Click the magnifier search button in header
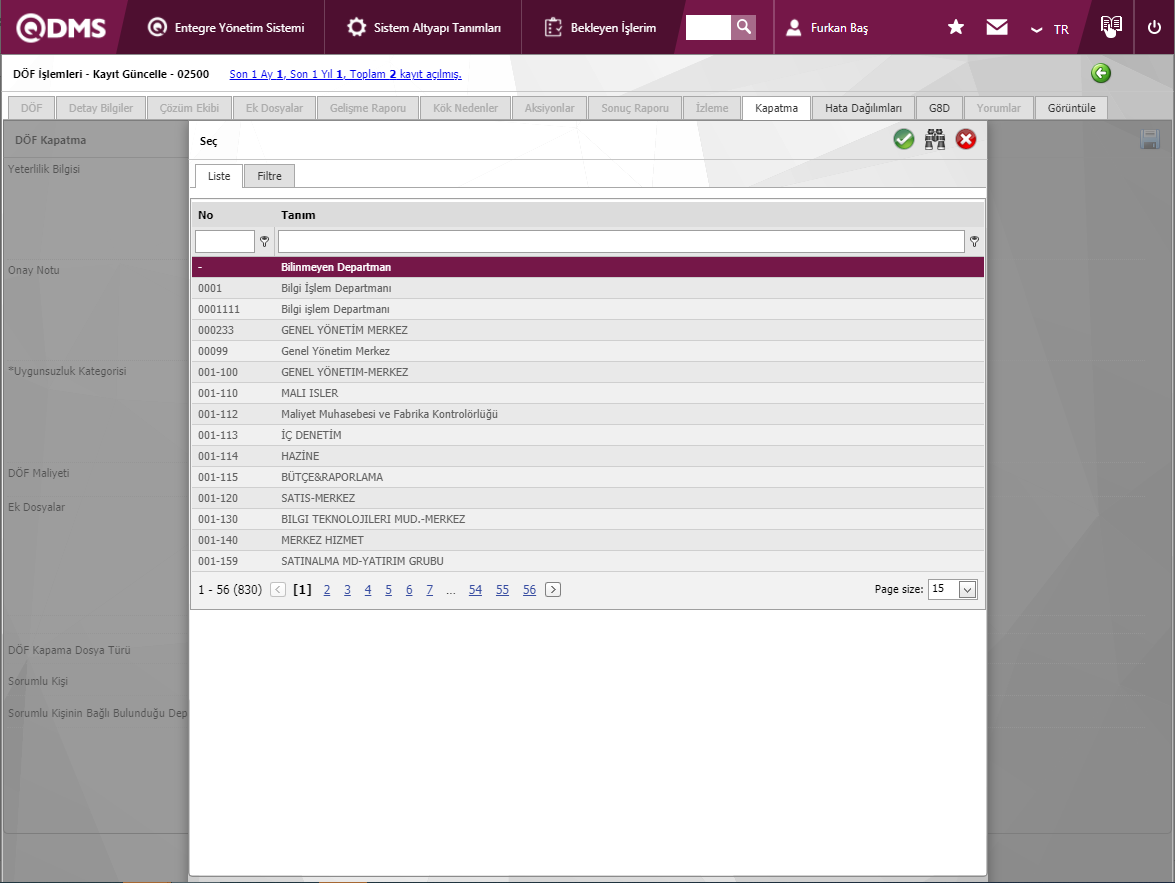Image resolution: width=1175 pixels, height=883 pixels. click(x=743, y=27)
